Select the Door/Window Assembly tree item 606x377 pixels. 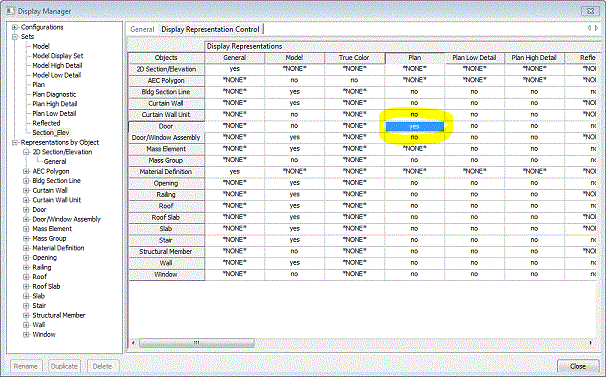[x=66, y=219]
